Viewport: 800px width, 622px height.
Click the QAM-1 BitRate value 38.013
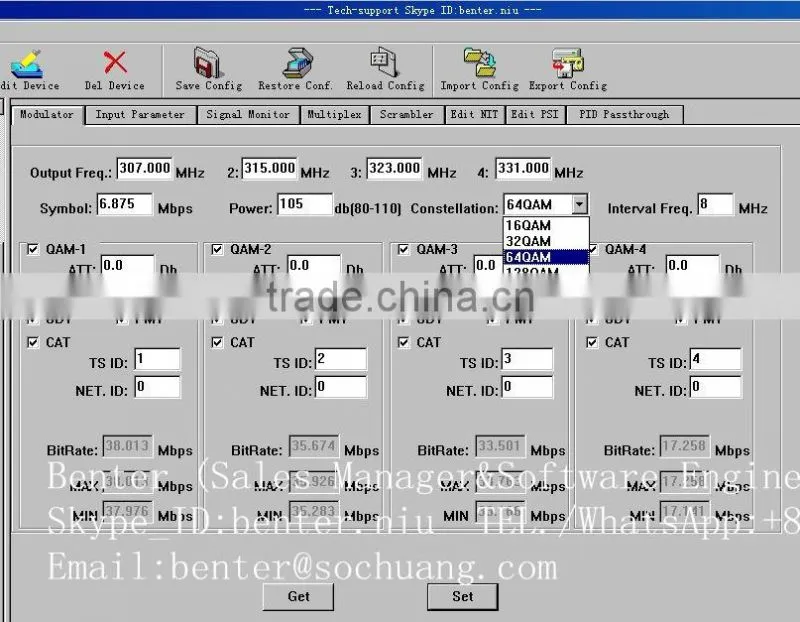128,446
